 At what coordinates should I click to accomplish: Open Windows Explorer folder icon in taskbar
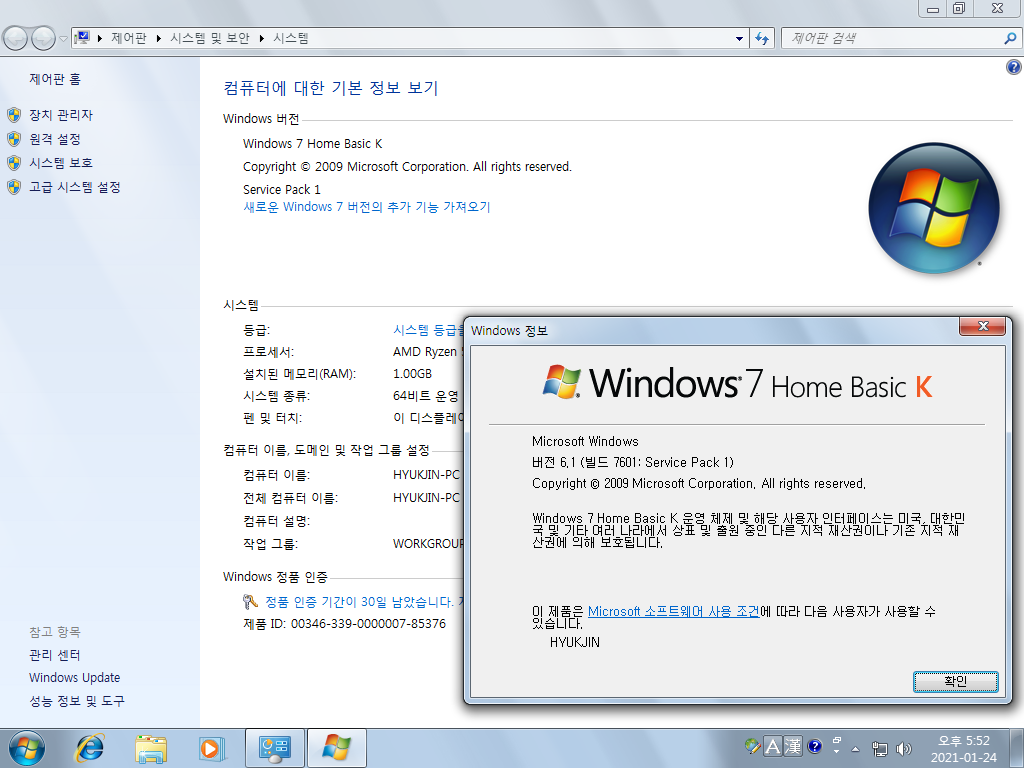point(151,748)
